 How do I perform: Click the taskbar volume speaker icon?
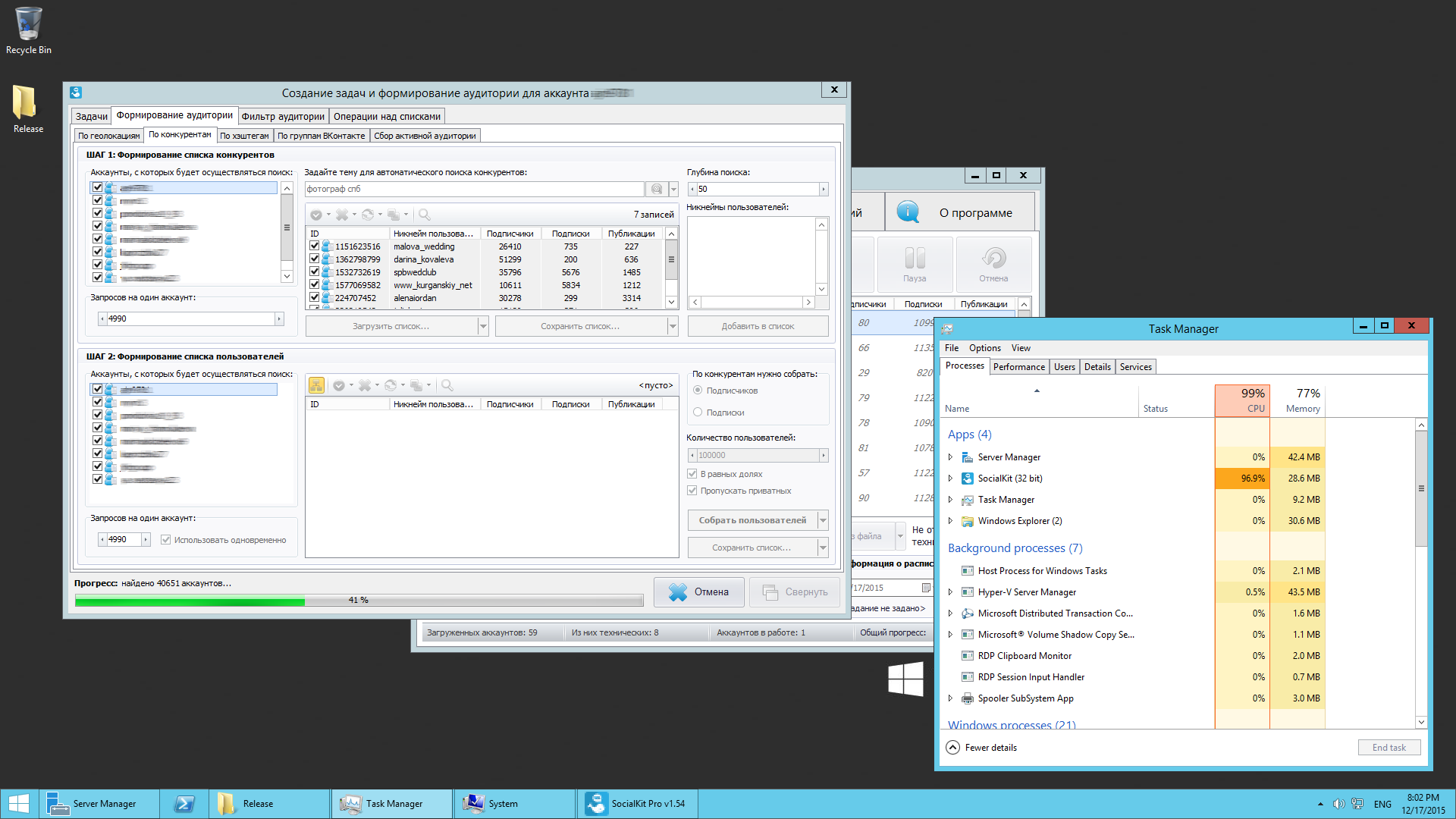coord(1339,804)
